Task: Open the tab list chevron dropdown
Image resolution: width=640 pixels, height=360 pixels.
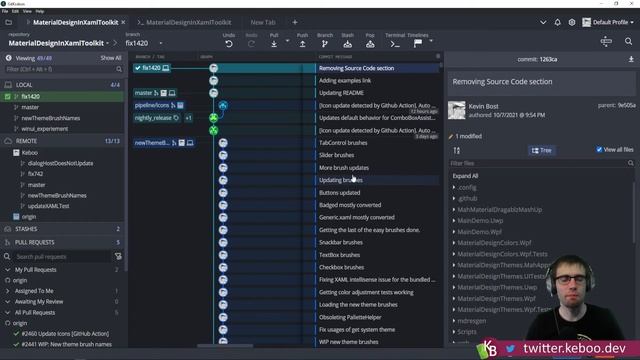Action: [x=543, y=22]
